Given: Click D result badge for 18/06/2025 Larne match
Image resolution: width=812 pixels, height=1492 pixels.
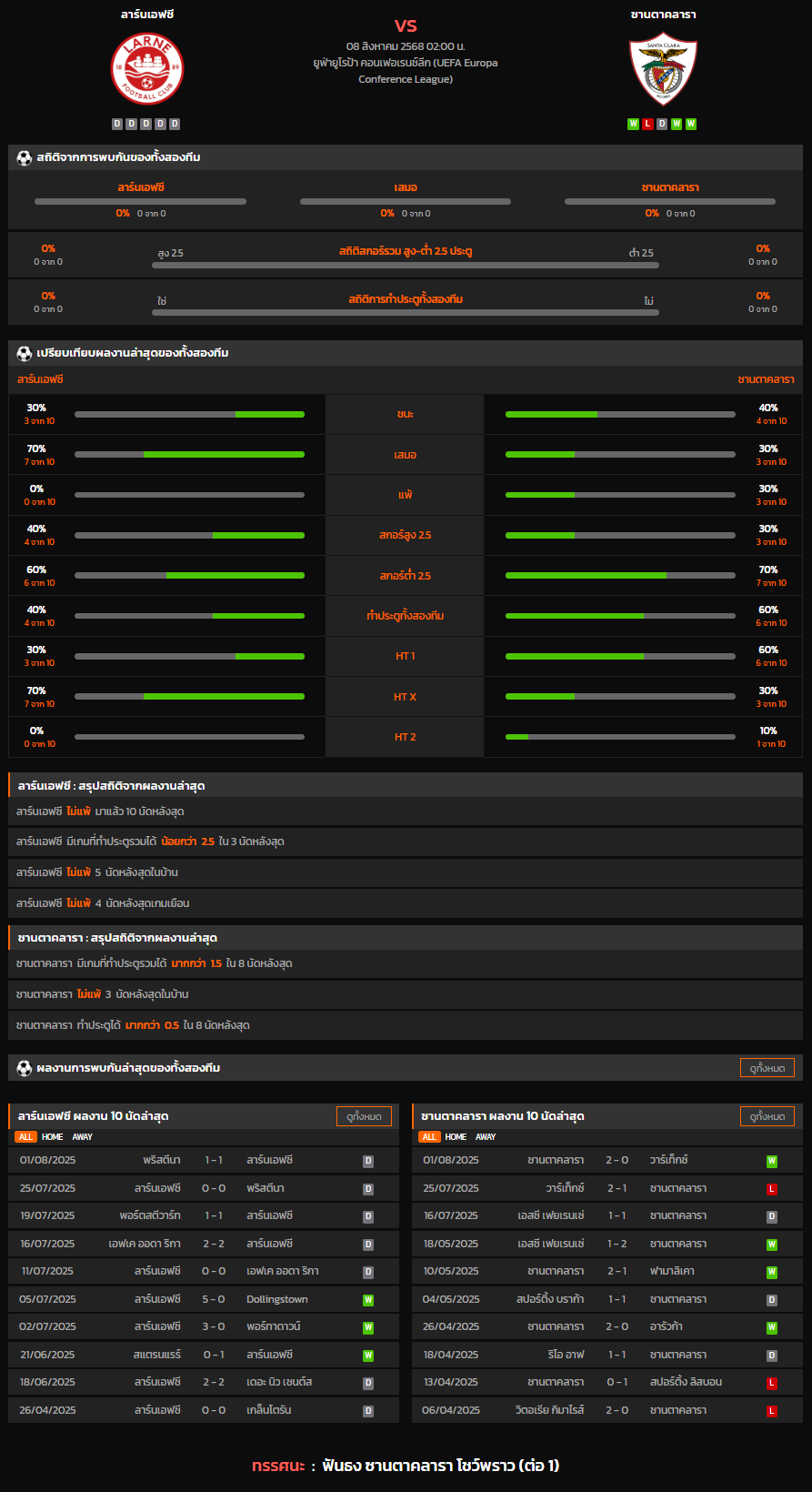Looking at the screenshot, I should [368, 1383].
